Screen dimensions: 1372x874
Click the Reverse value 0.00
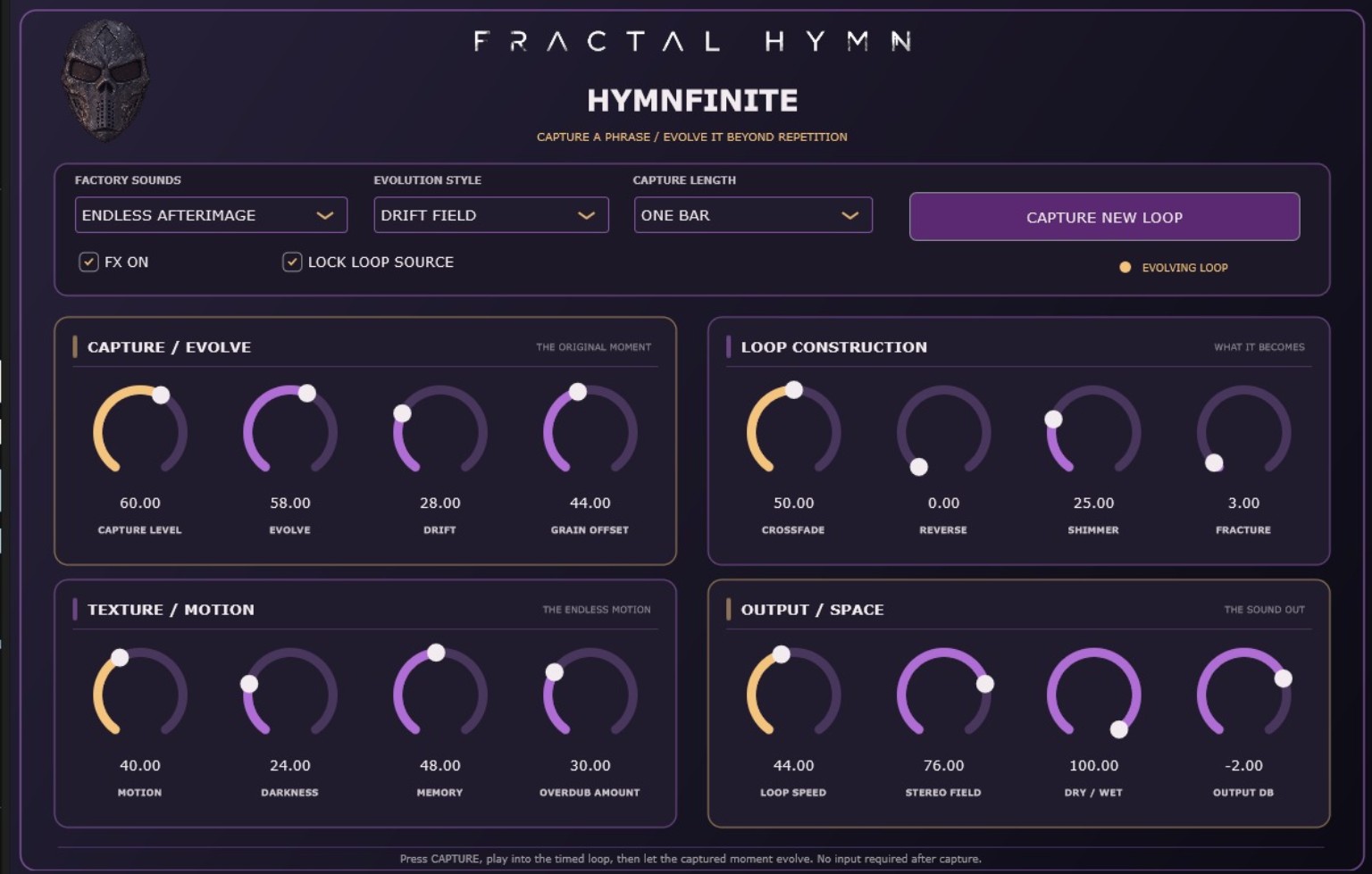(x=944, y=504)
